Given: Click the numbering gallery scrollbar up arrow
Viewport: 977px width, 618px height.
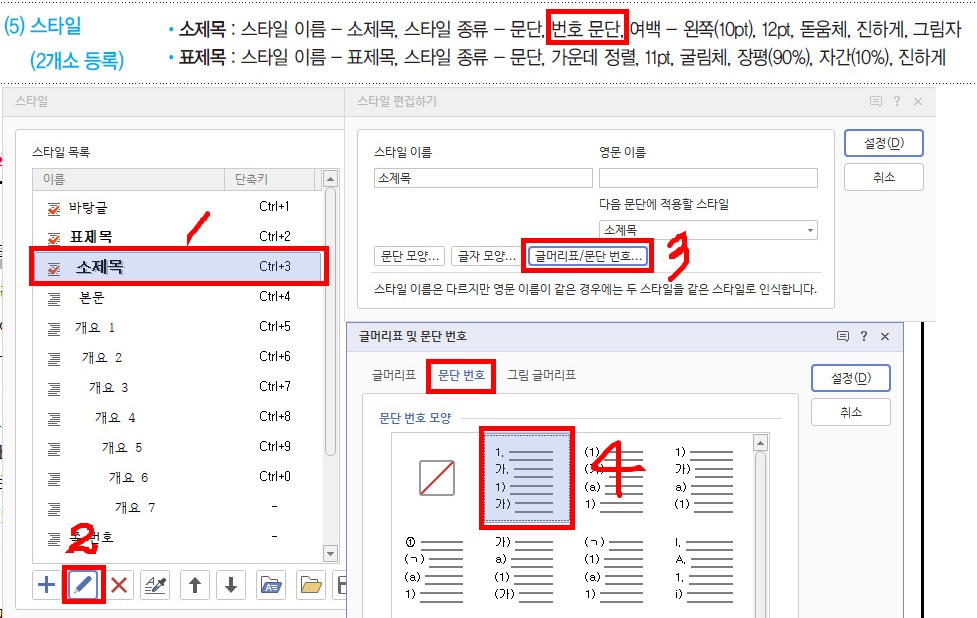Looking at the screenshot, I should 760,444.
